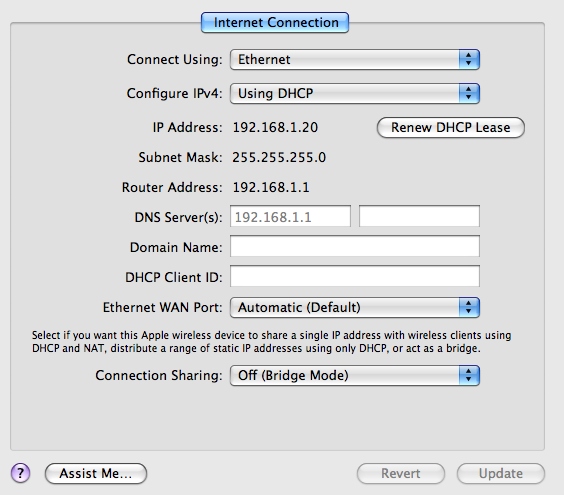Open the Connection Sharing dropdown

coord(355,375)
